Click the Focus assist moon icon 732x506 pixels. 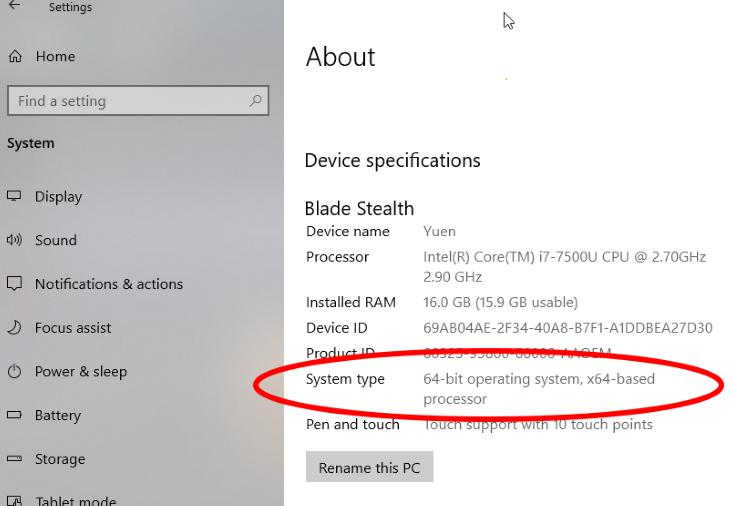pos(14,328)
